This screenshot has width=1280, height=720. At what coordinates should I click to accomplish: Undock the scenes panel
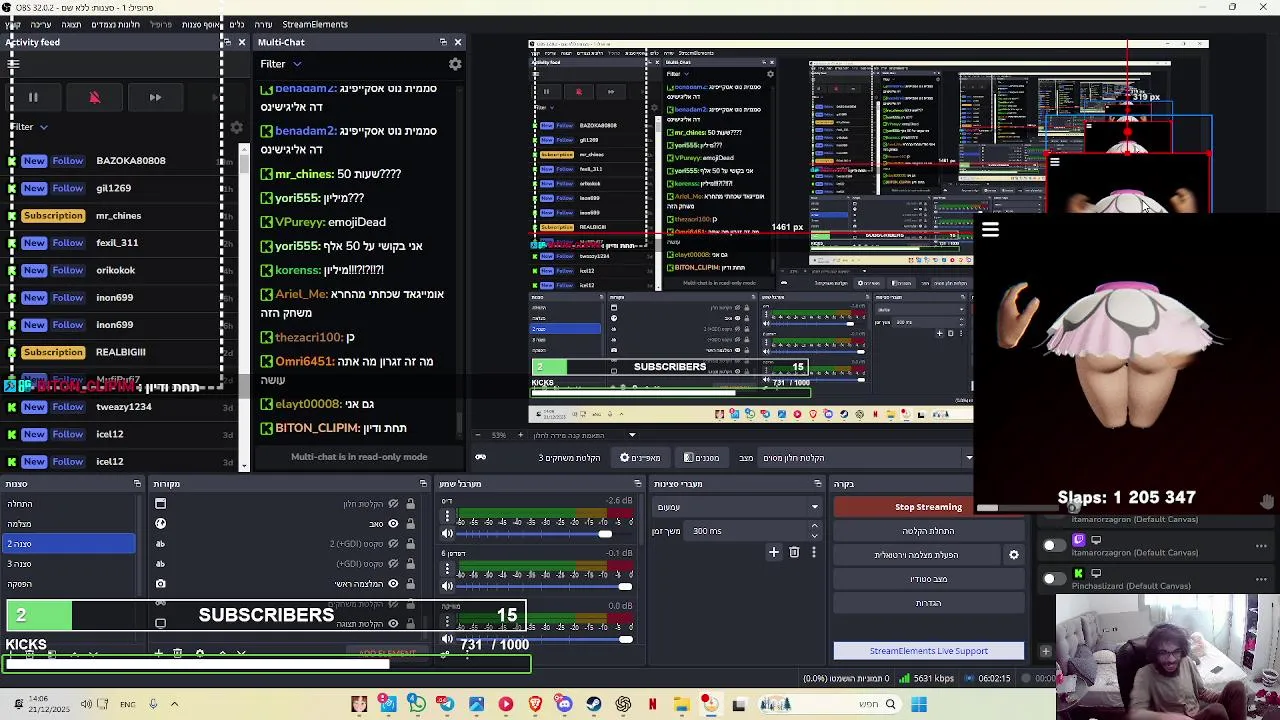click(x=137, y=484)
